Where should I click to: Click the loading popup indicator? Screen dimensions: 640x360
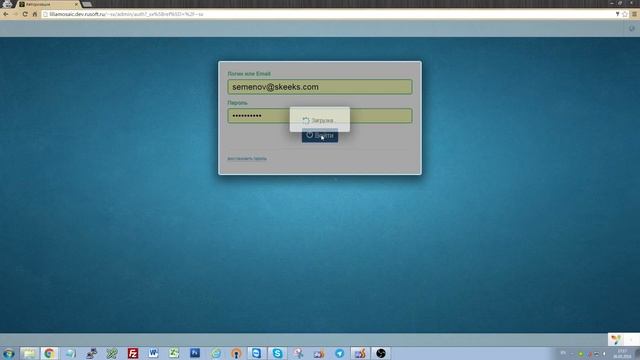point(320,120)
